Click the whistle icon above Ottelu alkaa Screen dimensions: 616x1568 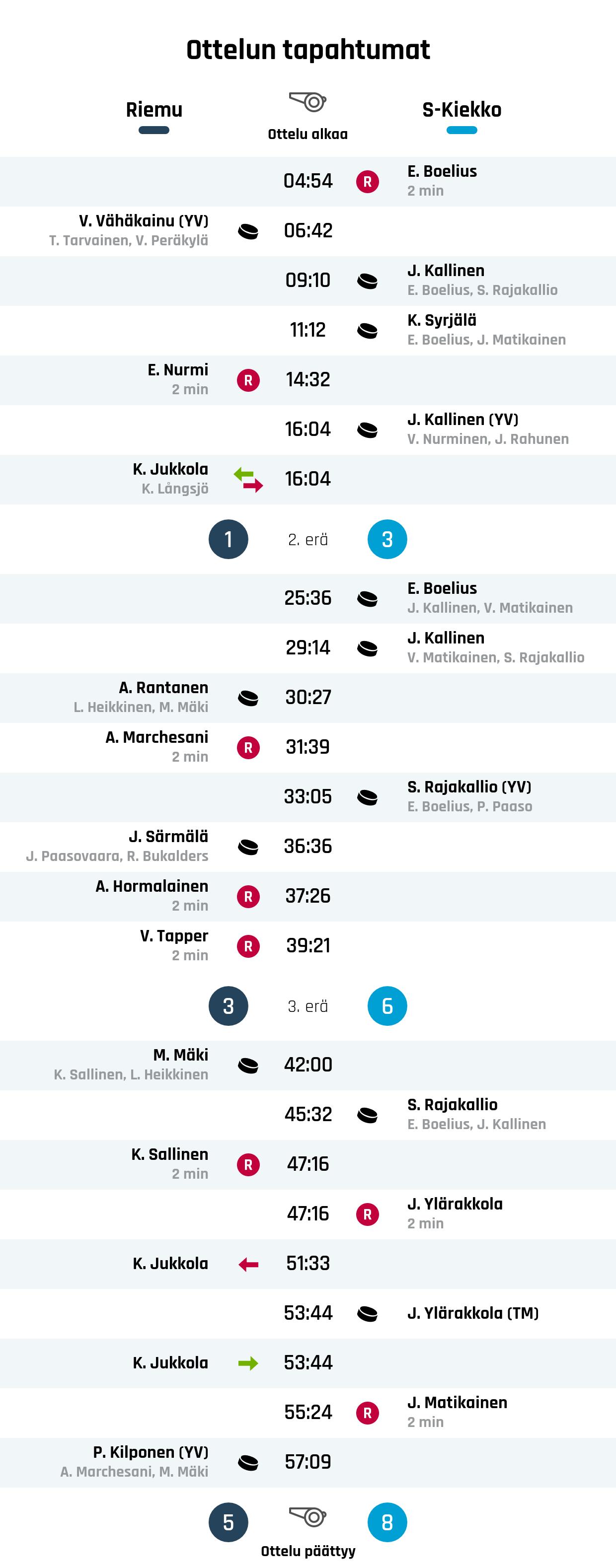308,102
